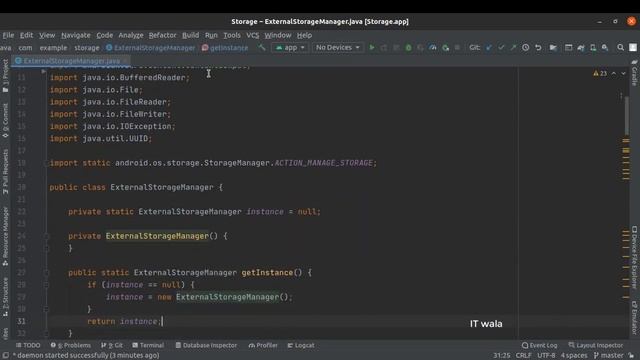
Task: Open the Gradle panel on the right sidebar
Action: (x=634, y=73)
